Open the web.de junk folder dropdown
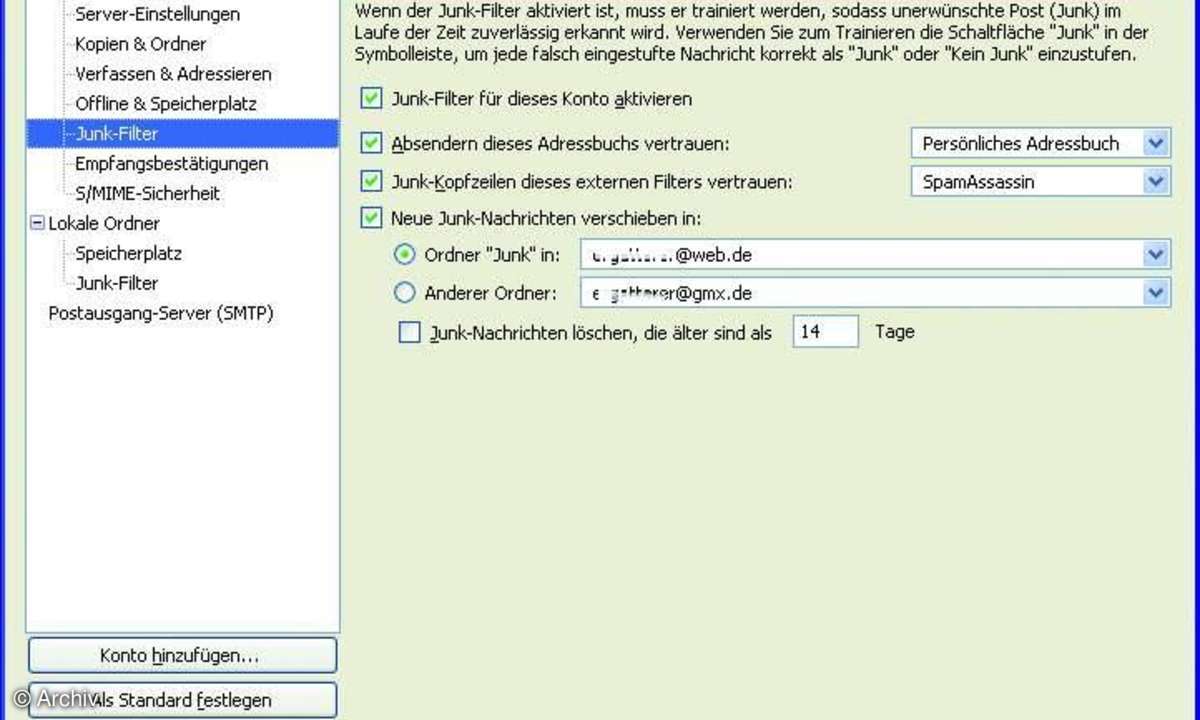This screenshot has height=720, width=1200. point(875,255)
